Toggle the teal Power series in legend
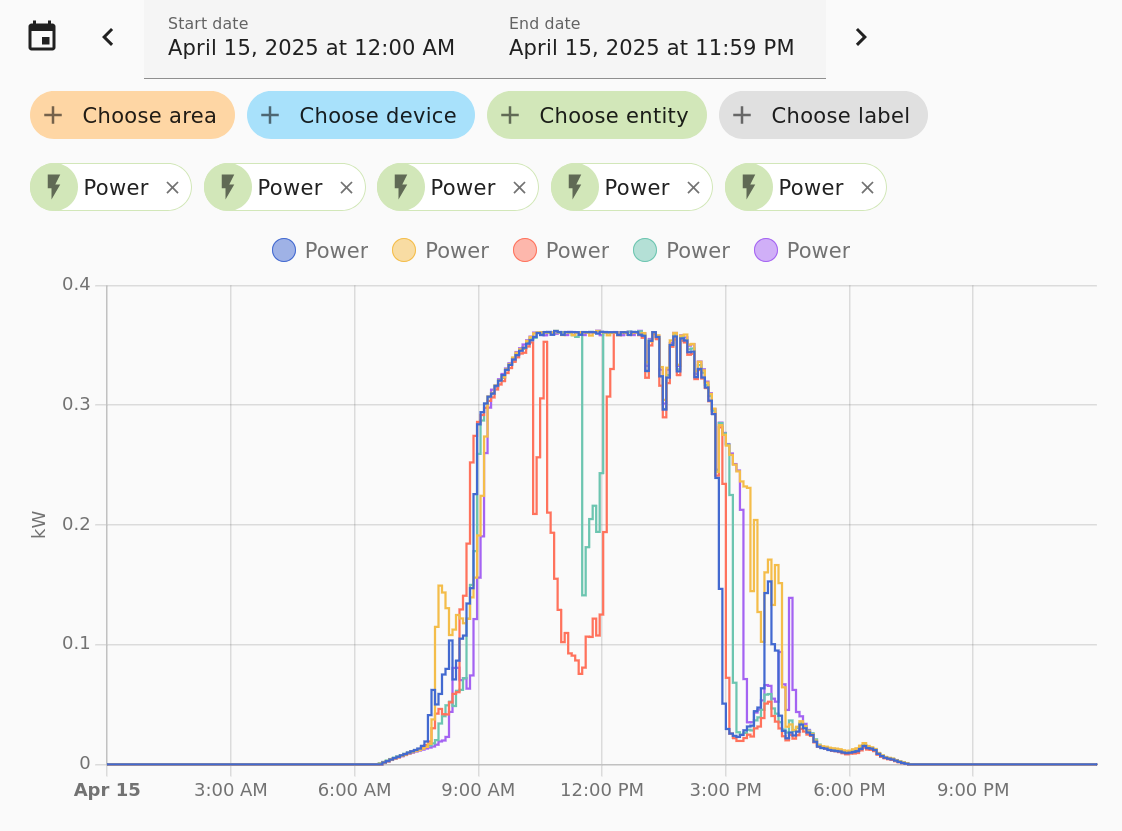 [681, 250]
